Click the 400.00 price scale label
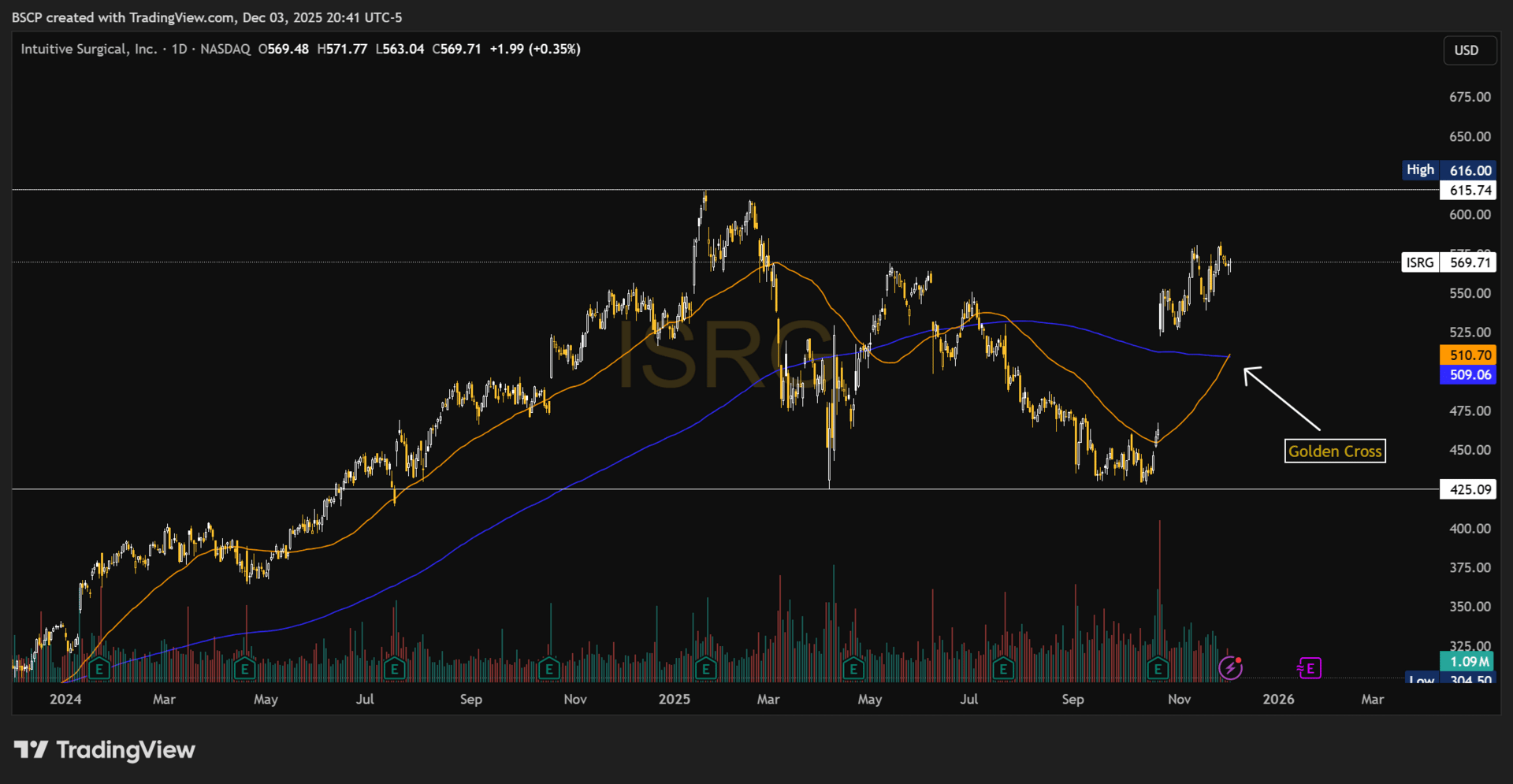Viewport: 1513px width, 784px height. [x=1470, y=528]
